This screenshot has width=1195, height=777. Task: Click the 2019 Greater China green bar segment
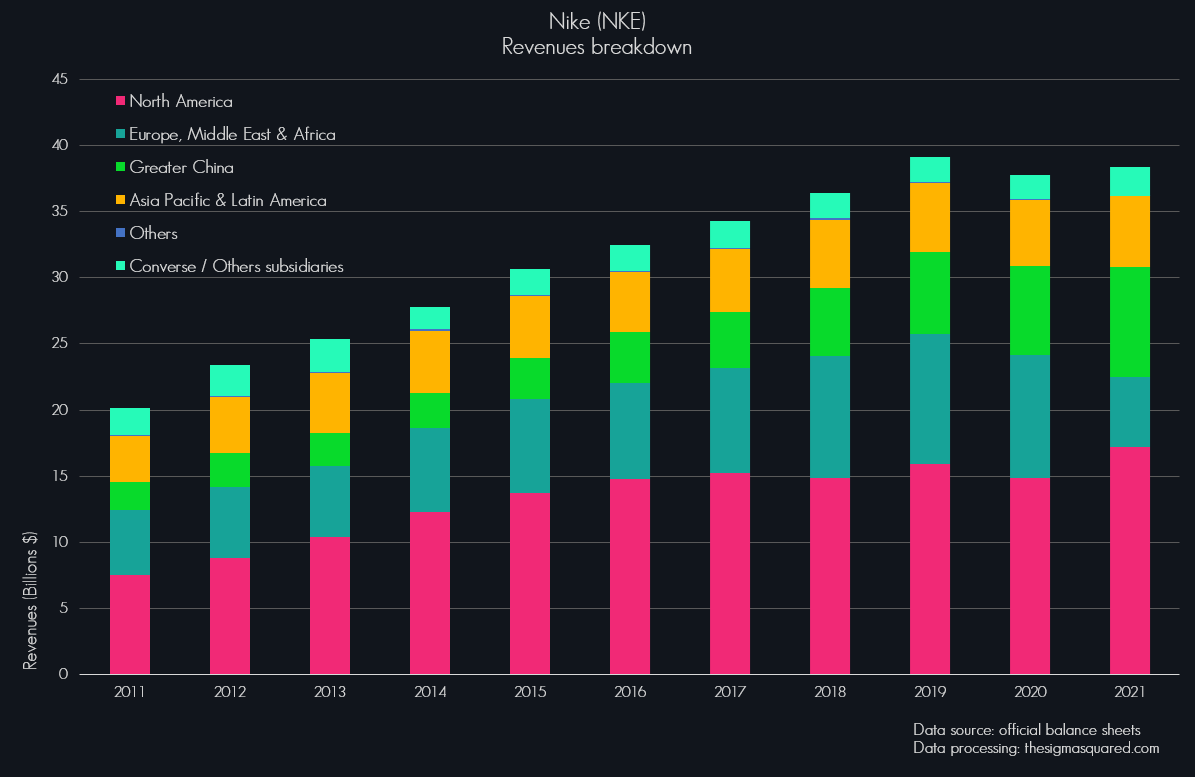tap(930, 293)
